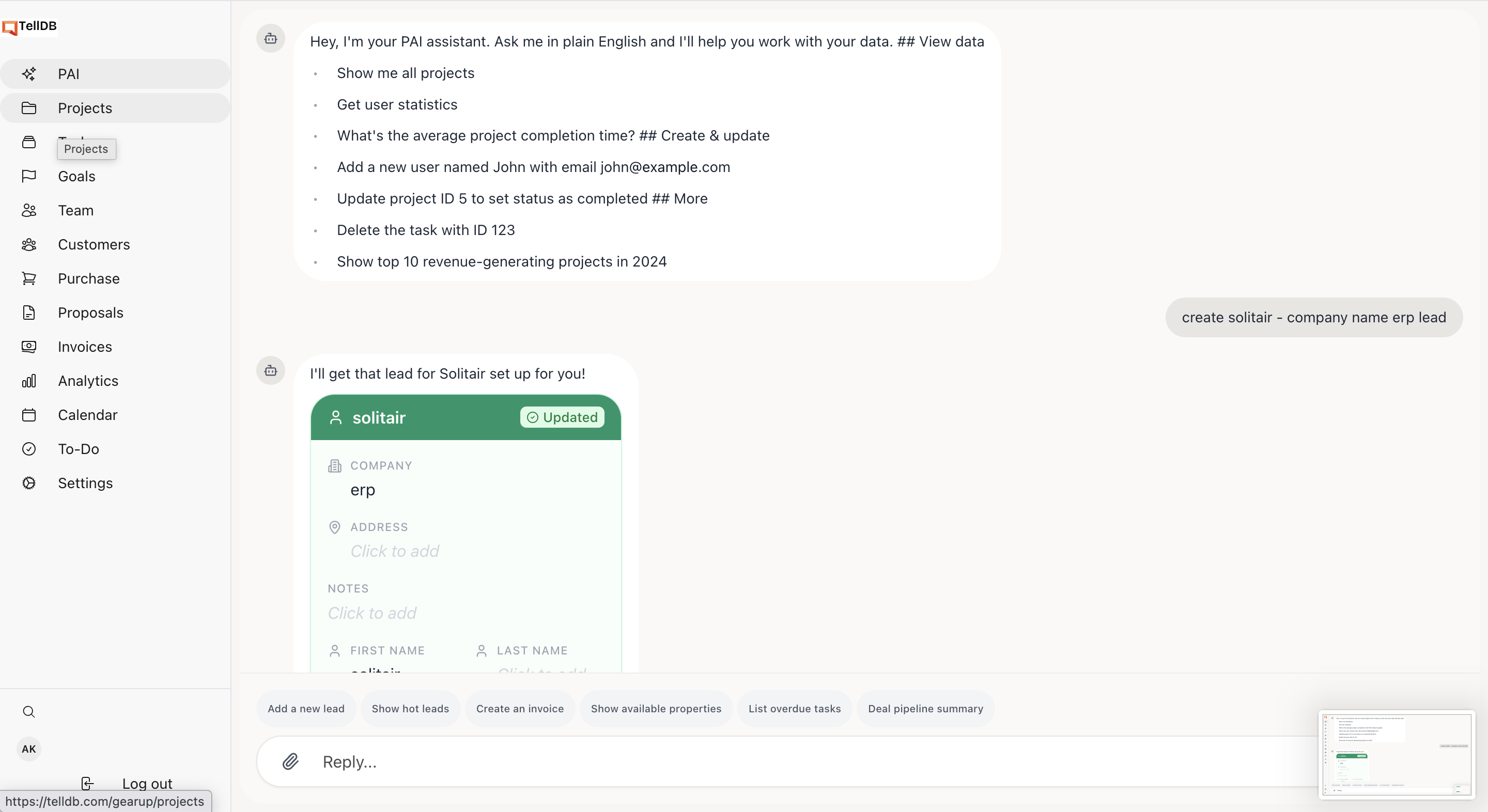Open Purchase using the cart icon
Image resolution: width=1488 pixels, height=812 pixels.
[x=29, y=278]
